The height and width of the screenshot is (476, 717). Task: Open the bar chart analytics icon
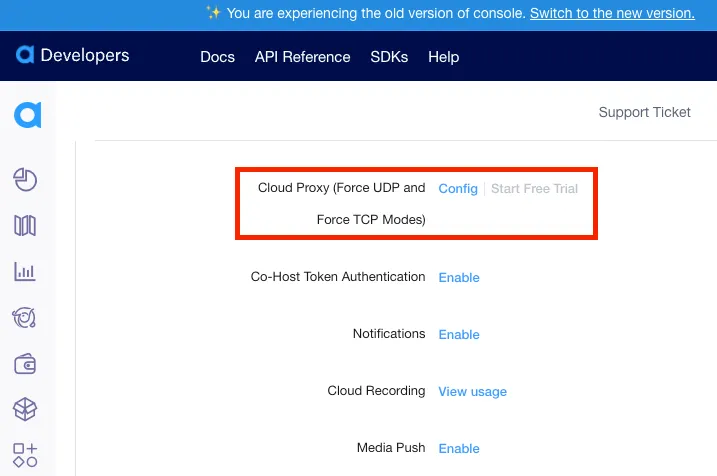point(25,272)
